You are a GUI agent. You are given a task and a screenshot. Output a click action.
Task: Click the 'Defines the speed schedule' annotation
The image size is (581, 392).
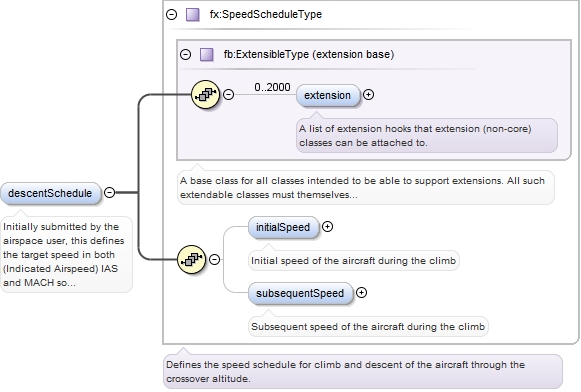tap(363, 372)
